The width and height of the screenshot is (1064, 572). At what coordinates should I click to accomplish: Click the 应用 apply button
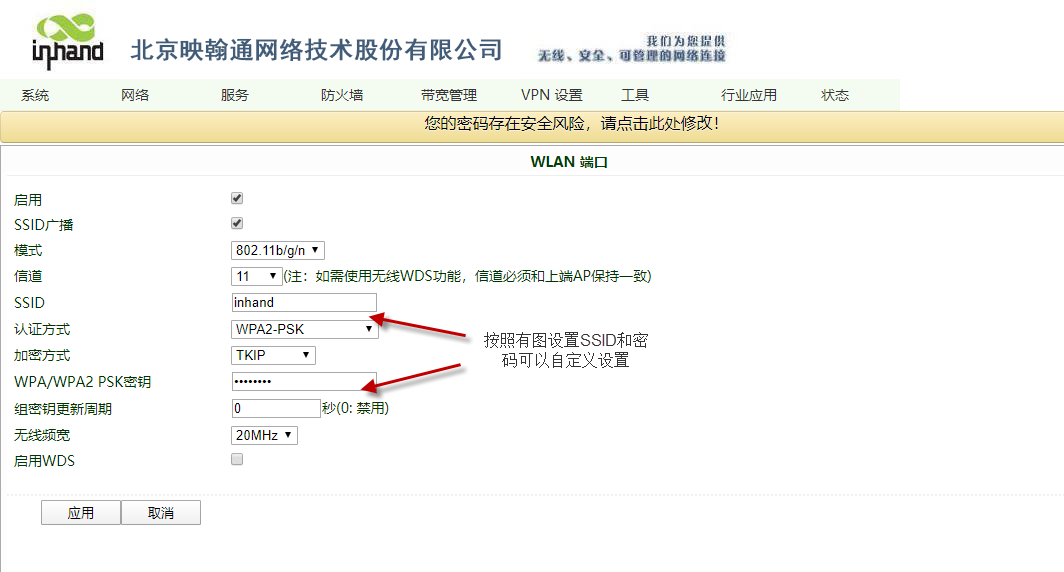coord(81,513)
